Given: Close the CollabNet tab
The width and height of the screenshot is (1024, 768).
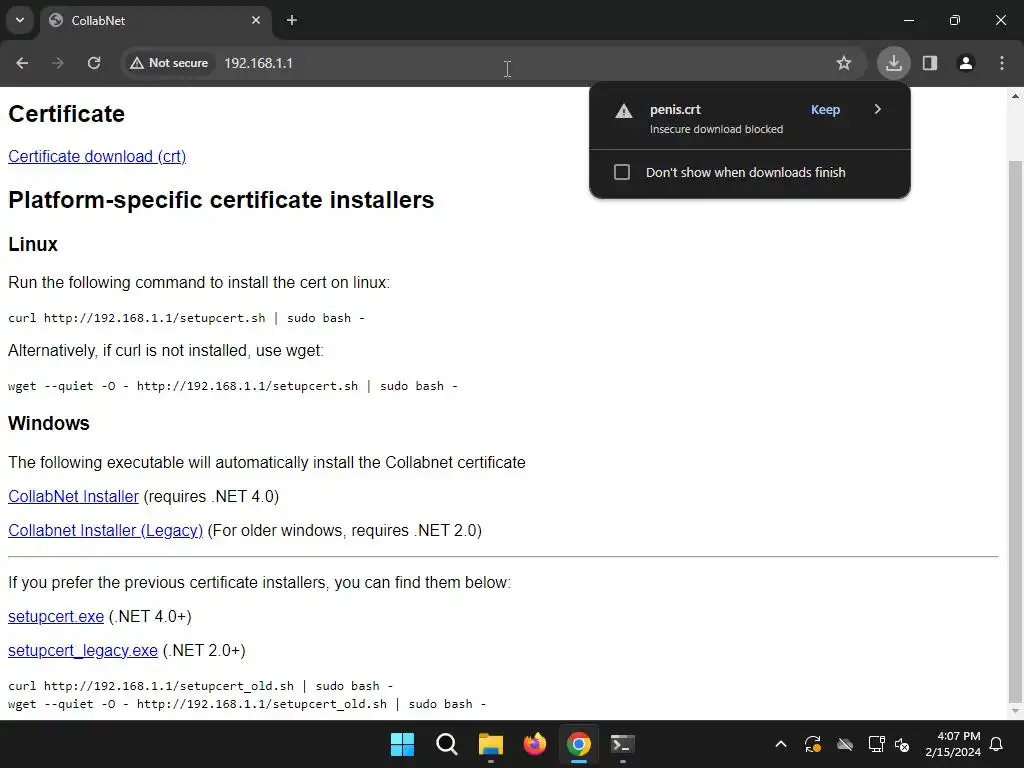Looking at the screenshot, I should tap(256, 20).
